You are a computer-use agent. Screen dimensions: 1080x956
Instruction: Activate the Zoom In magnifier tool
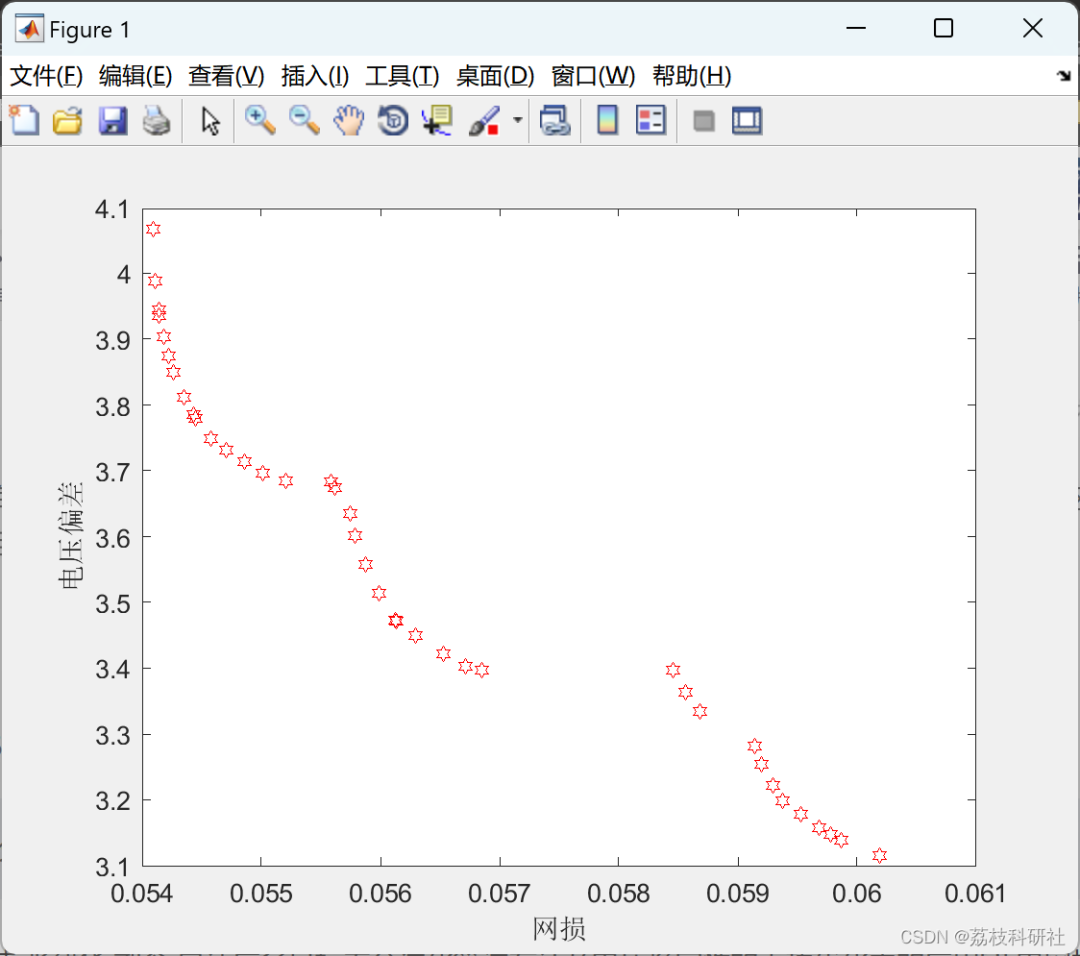click(260, 121)
